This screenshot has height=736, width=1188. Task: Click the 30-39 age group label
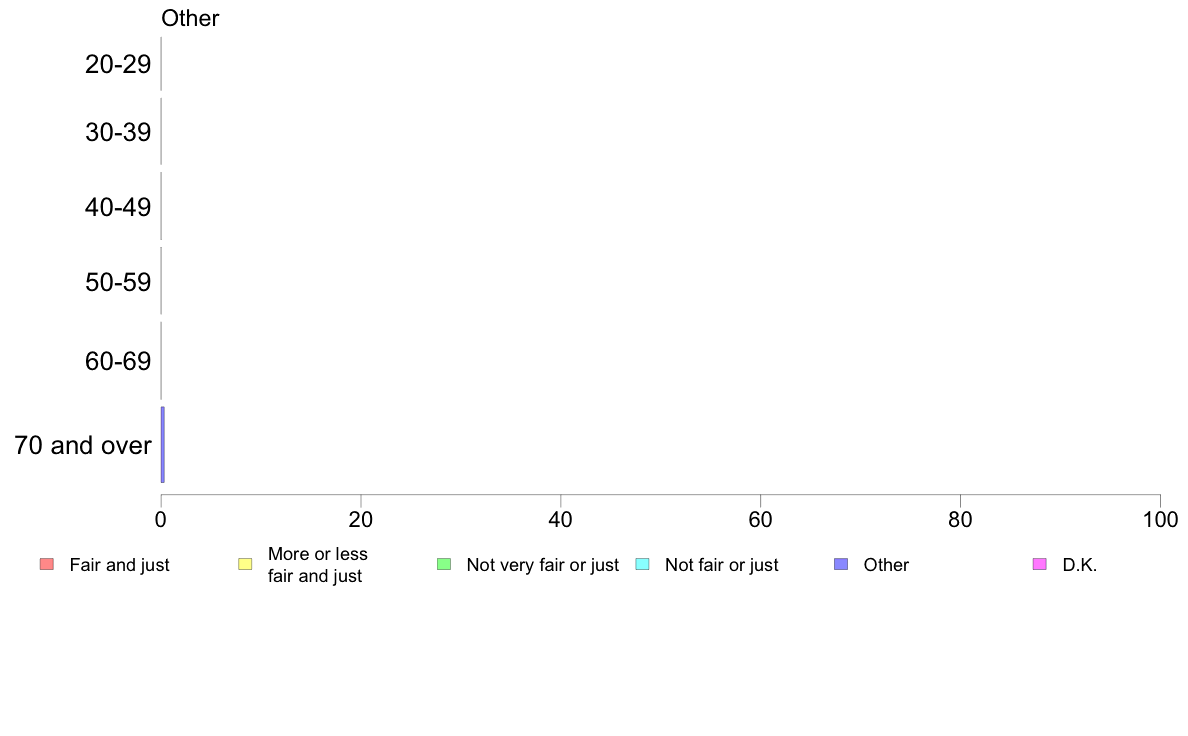pyautogui.click(x=118, y=133)
